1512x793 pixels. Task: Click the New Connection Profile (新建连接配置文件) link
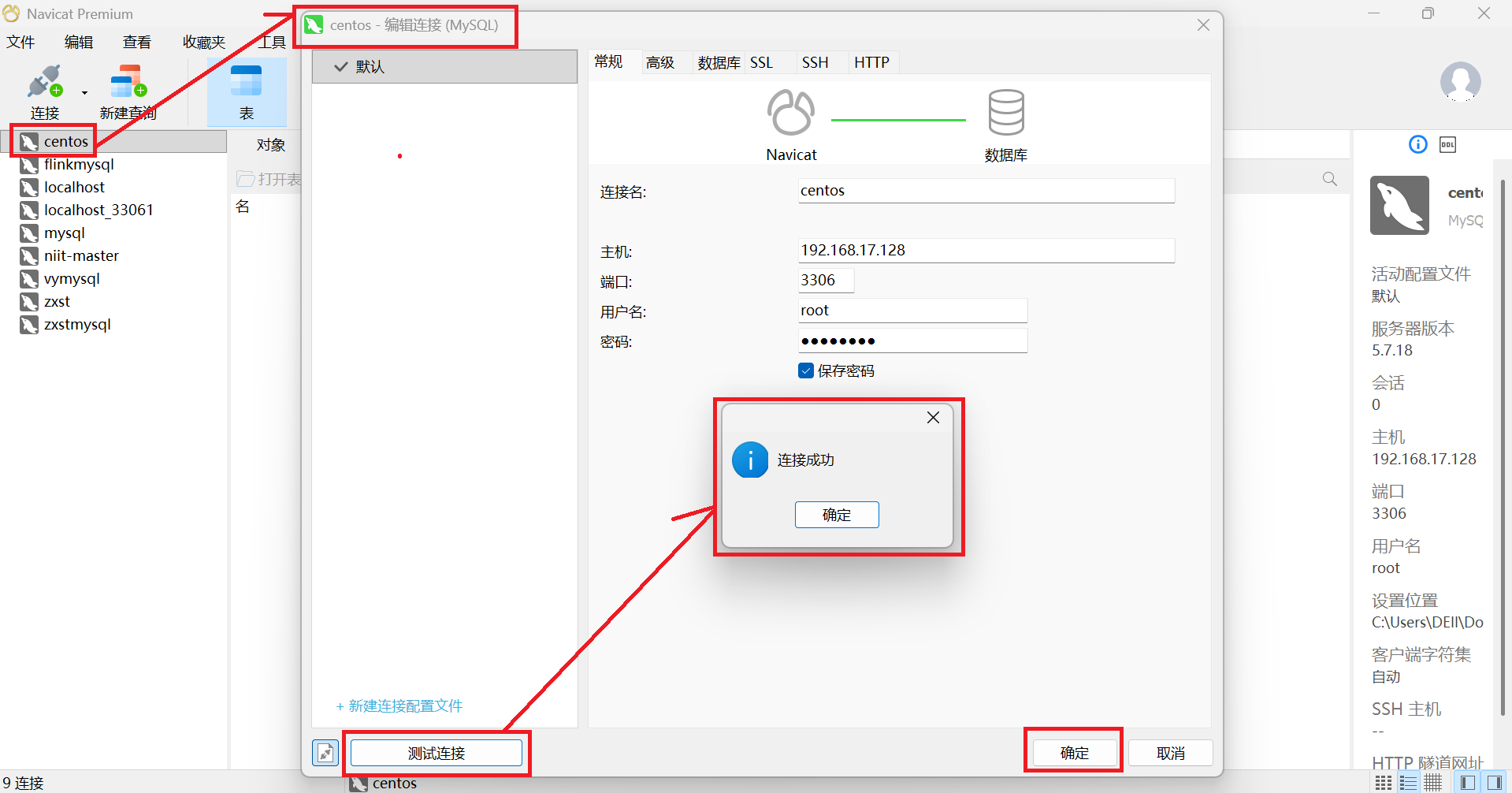pos(399,706)
